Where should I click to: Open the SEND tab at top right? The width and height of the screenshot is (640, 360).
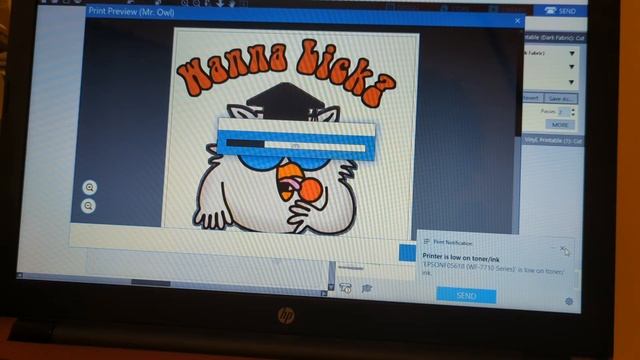[x=560, y=11]
